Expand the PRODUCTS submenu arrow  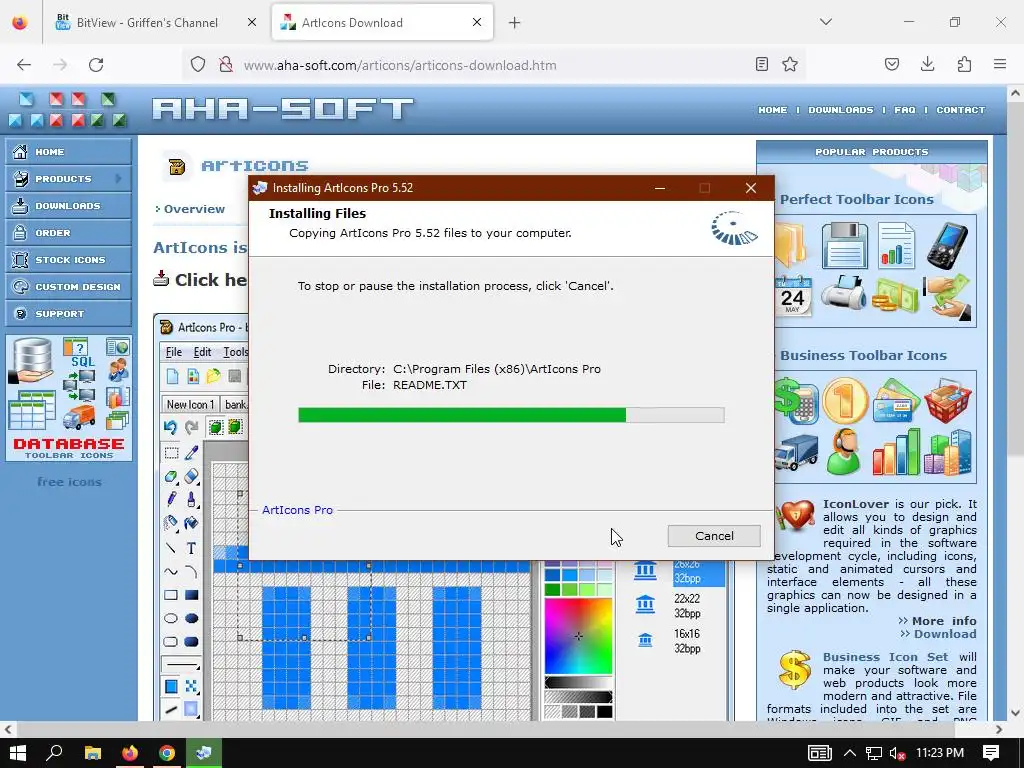pos(118,178)
